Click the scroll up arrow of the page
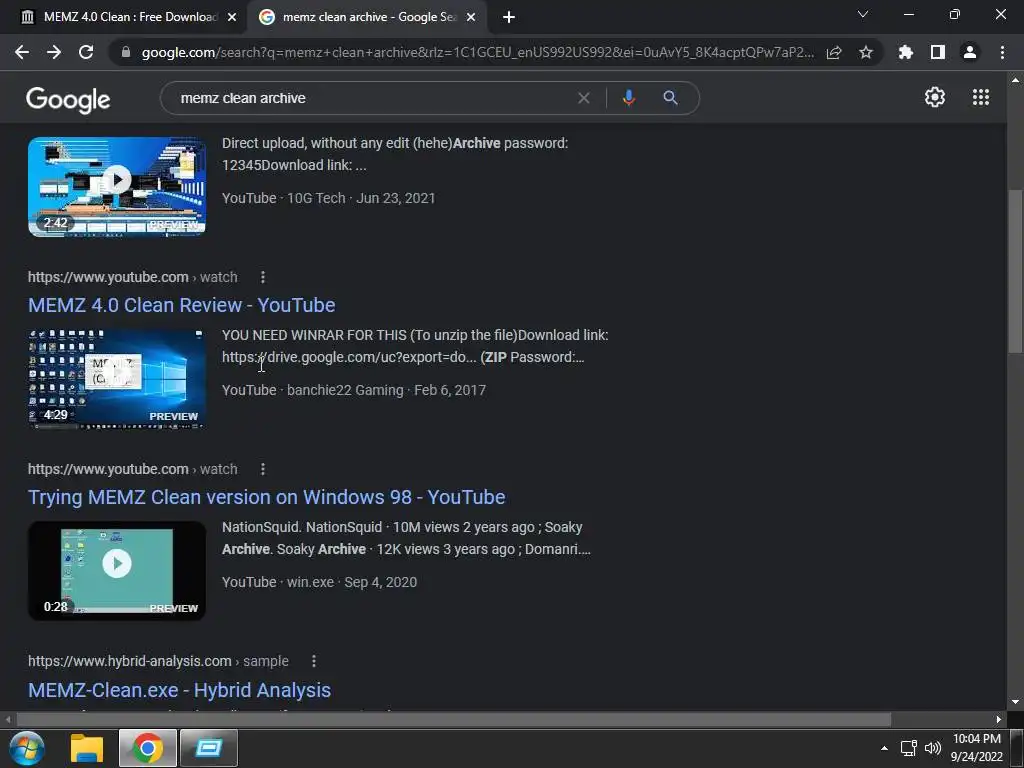The height and width of the screenshot is (768, 1024). point(1015,80)
